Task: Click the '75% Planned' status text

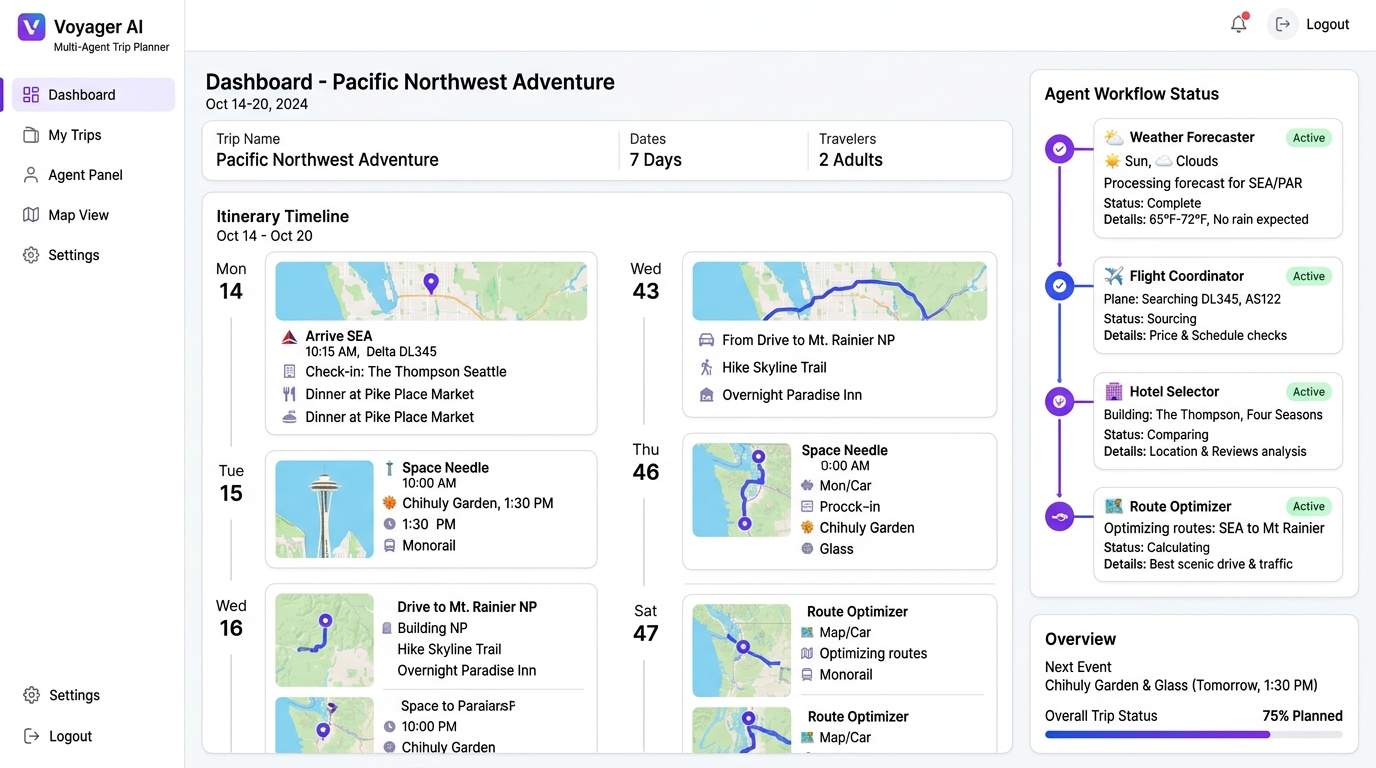Action: point(1303,716)
